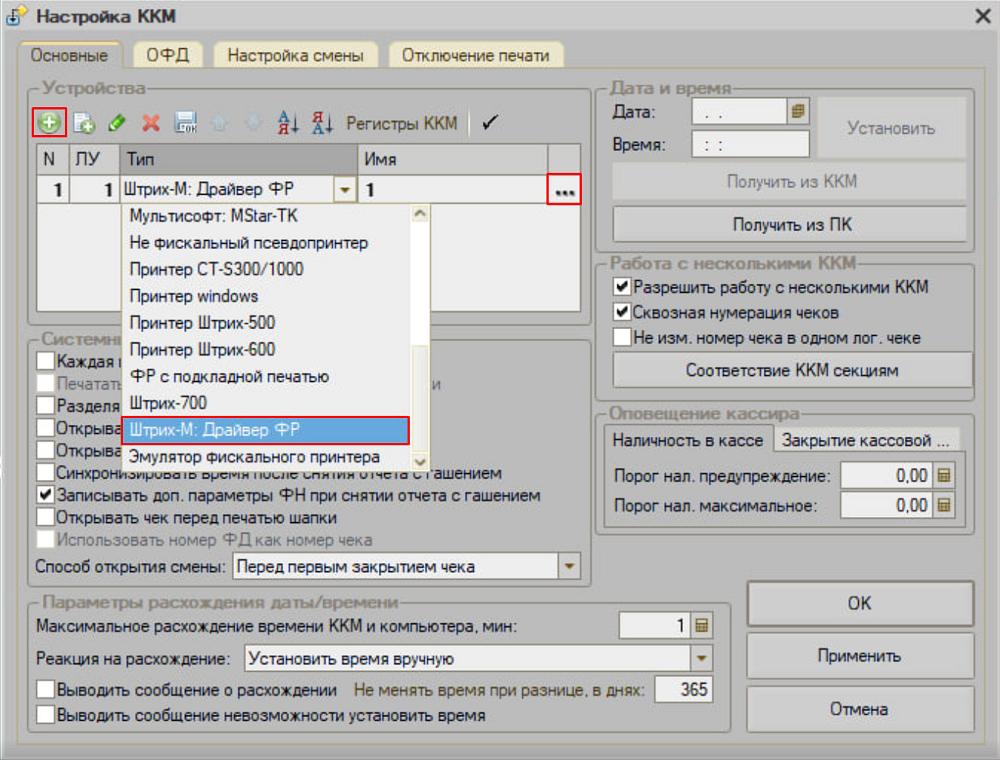The height and width of the screenshot is (760, 1000).
Task: Open the Реакция на расхождение dropdown
Action: tap(701, 659)
